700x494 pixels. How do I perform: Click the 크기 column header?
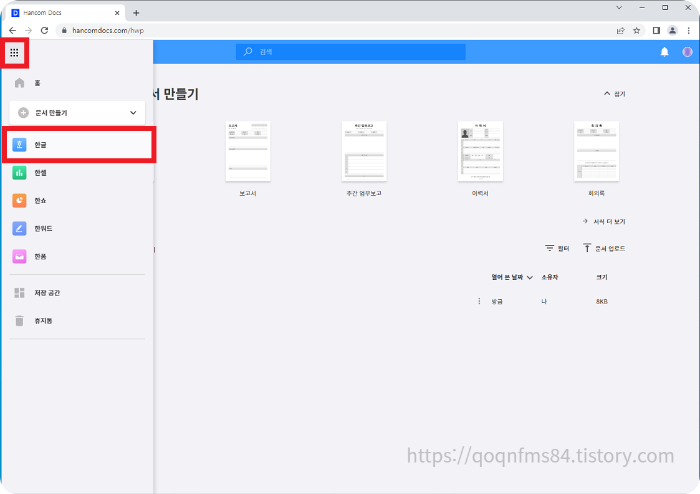pos(602,277)
